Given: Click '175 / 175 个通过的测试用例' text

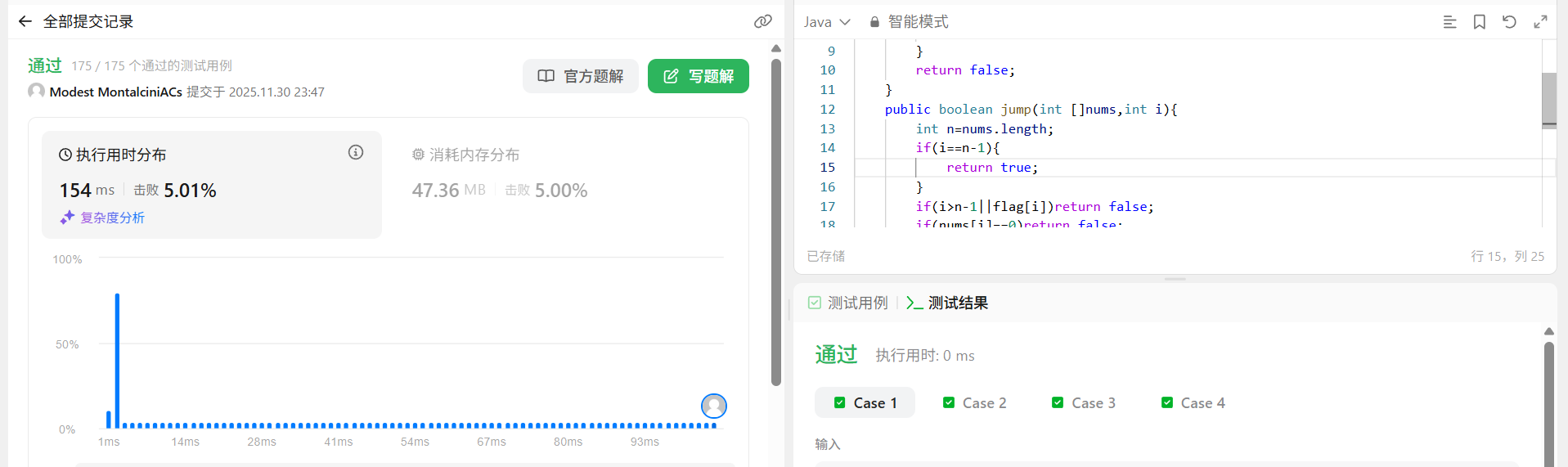Looking at the screenshot, I should (x=151, y=65).
